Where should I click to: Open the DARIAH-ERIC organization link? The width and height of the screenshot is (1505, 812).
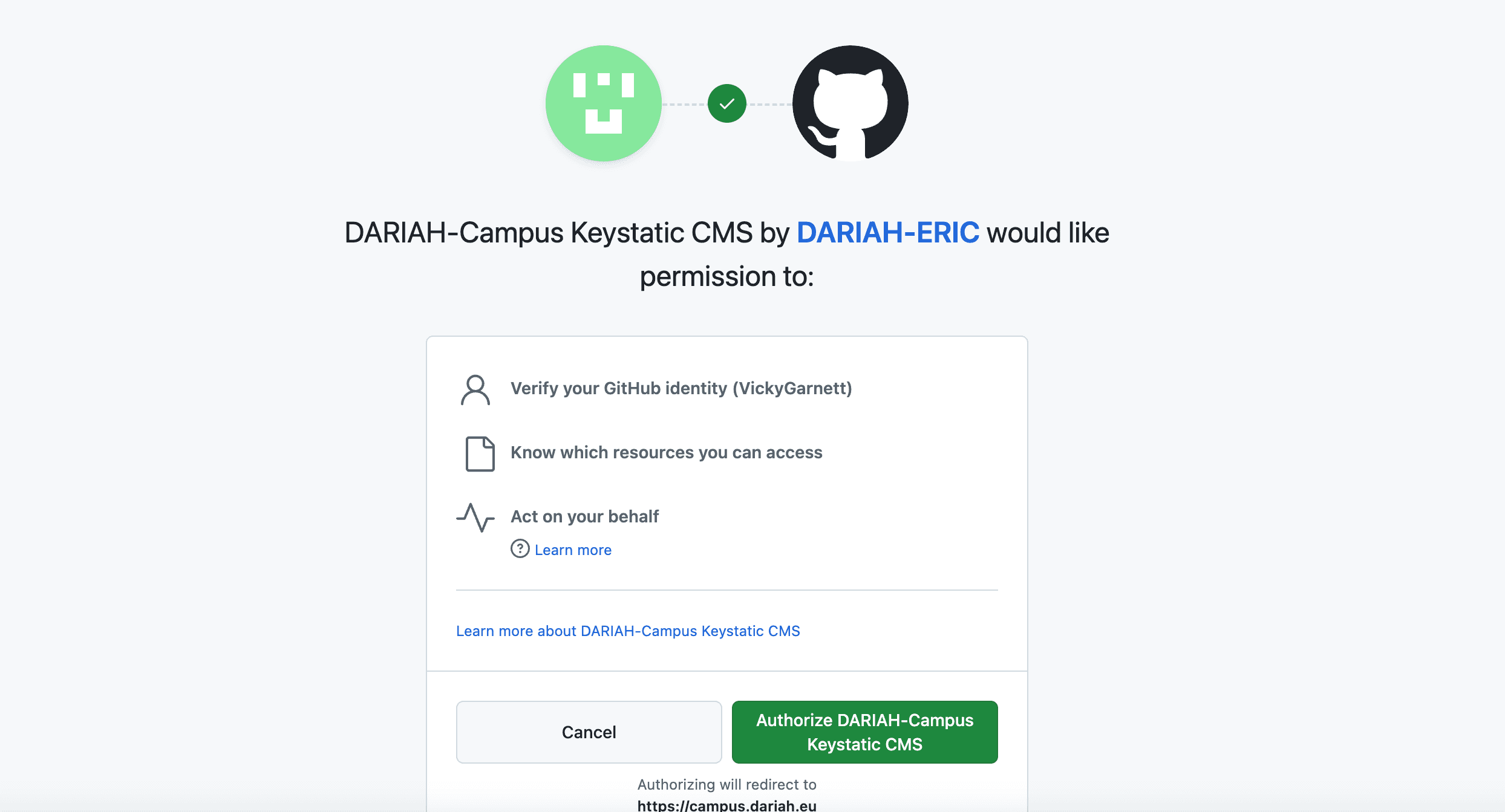click(887, 233)
